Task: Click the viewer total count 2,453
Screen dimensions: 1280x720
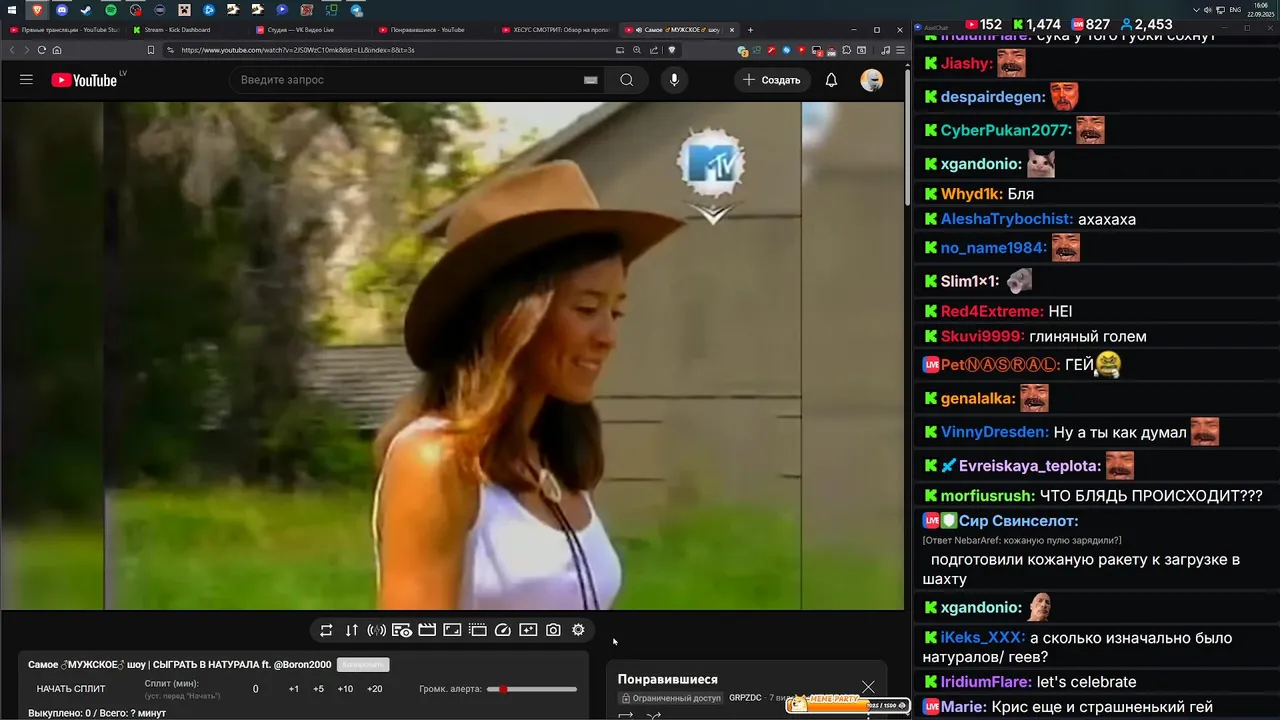Action: click(x=1146, y=24)
